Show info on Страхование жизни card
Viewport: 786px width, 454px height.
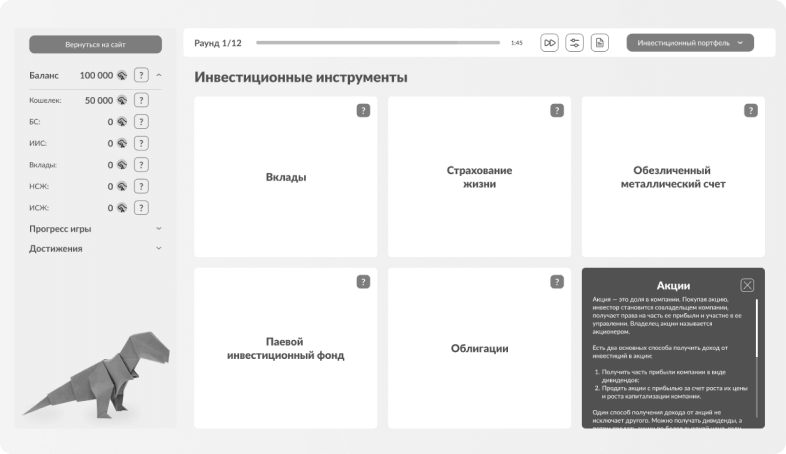click(557, 110)
